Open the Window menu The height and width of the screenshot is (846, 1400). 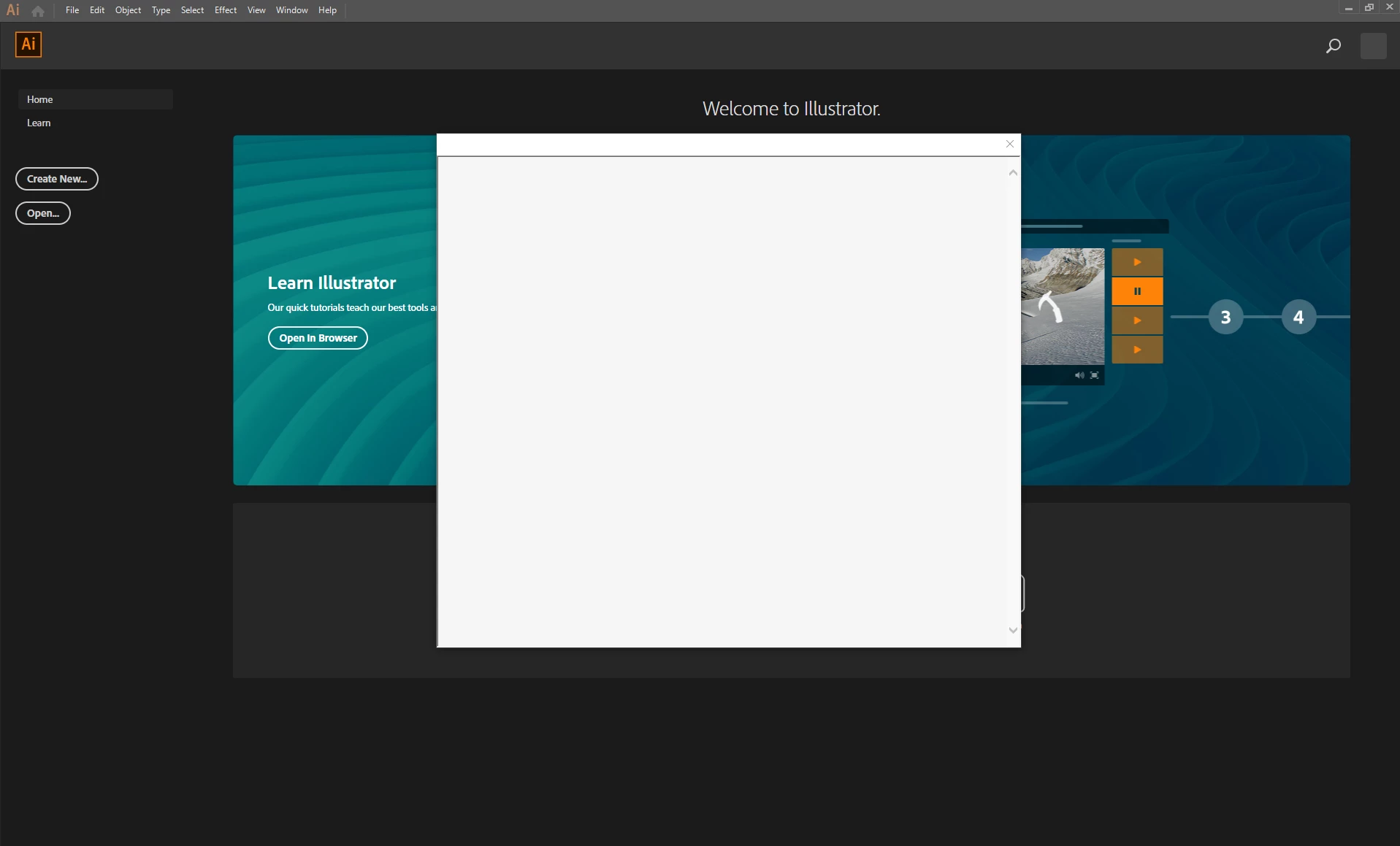291,10
